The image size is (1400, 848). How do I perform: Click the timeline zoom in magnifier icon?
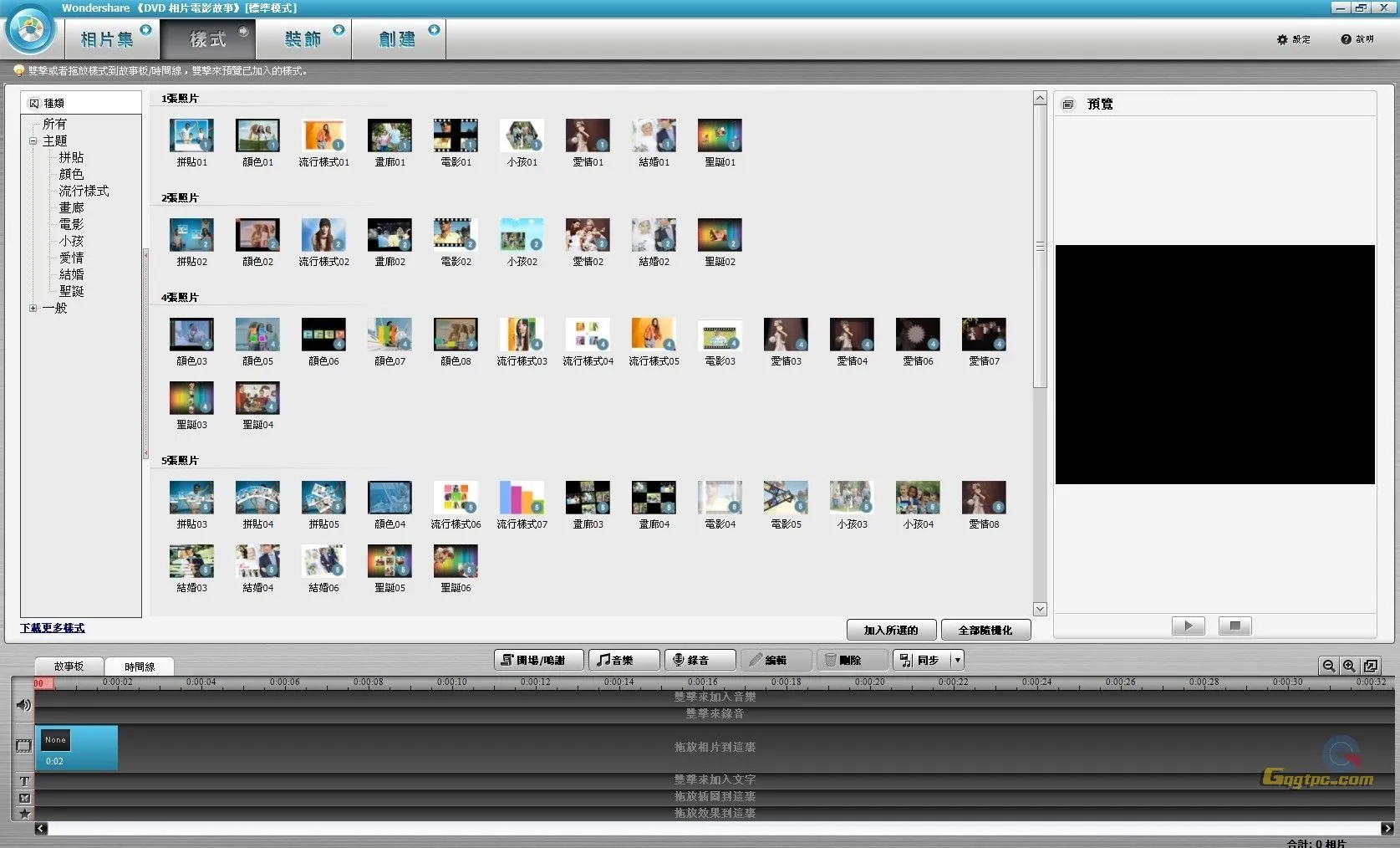pos(1349,666)
